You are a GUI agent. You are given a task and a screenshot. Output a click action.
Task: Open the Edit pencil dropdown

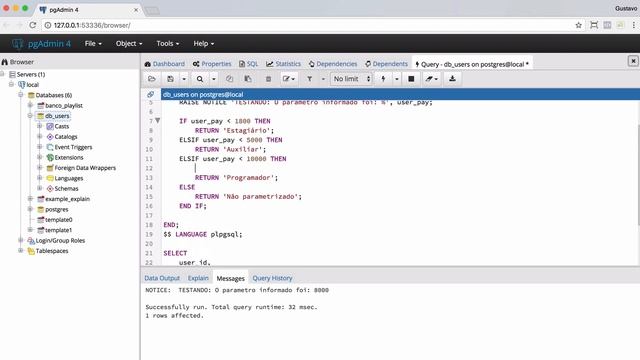(x=289, y=79)
